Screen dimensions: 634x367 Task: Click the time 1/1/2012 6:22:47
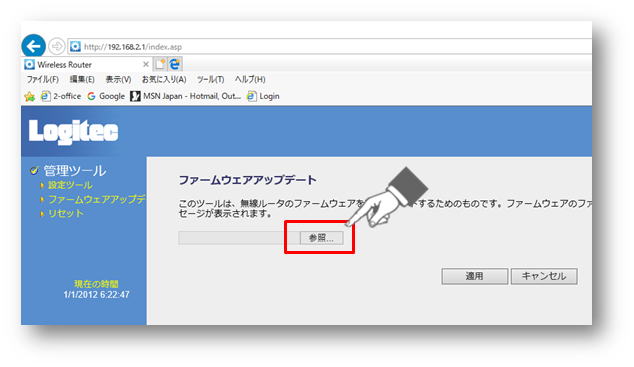pos(97,295)
